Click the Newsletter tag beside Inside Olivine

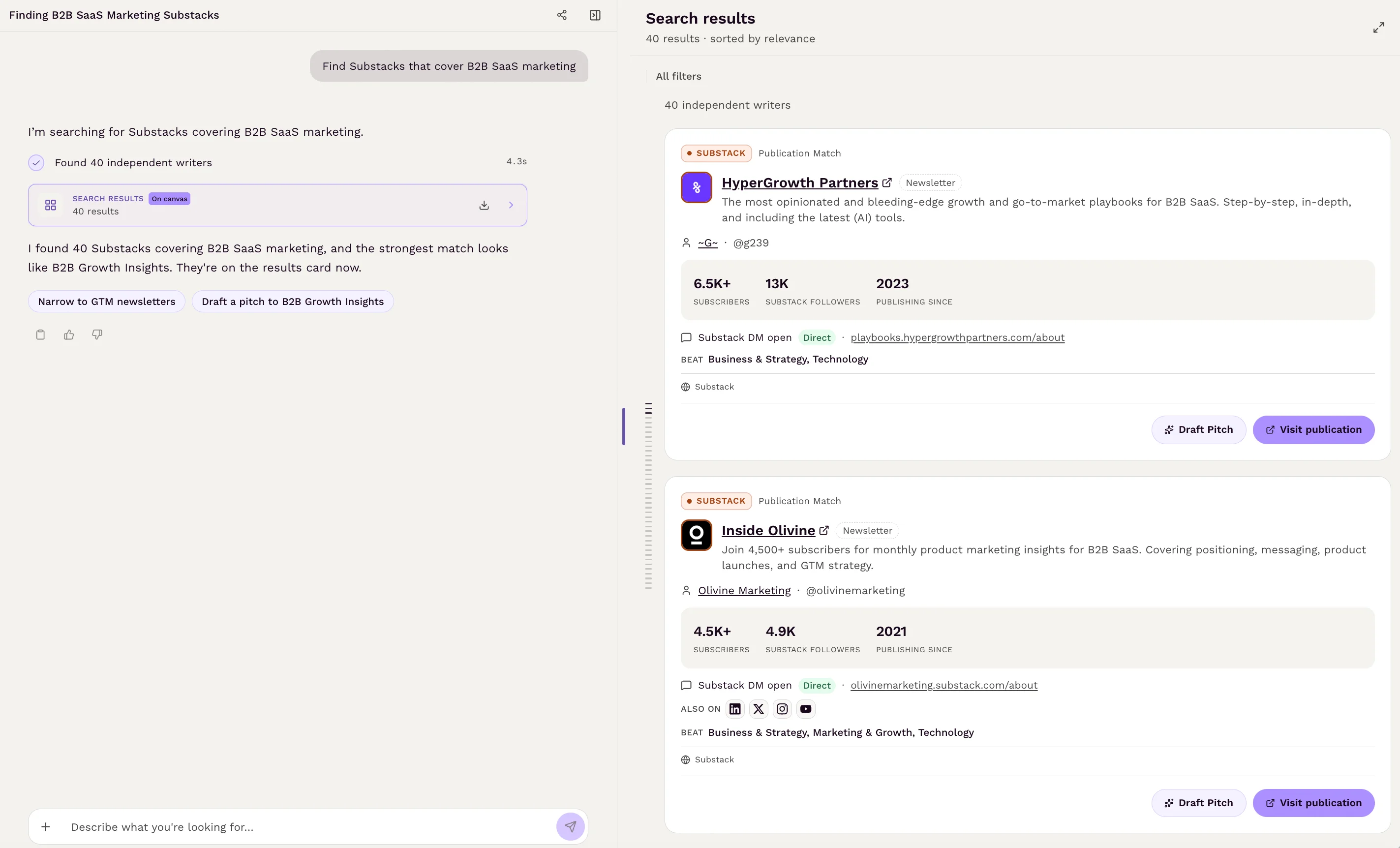(x=867, y=530)
